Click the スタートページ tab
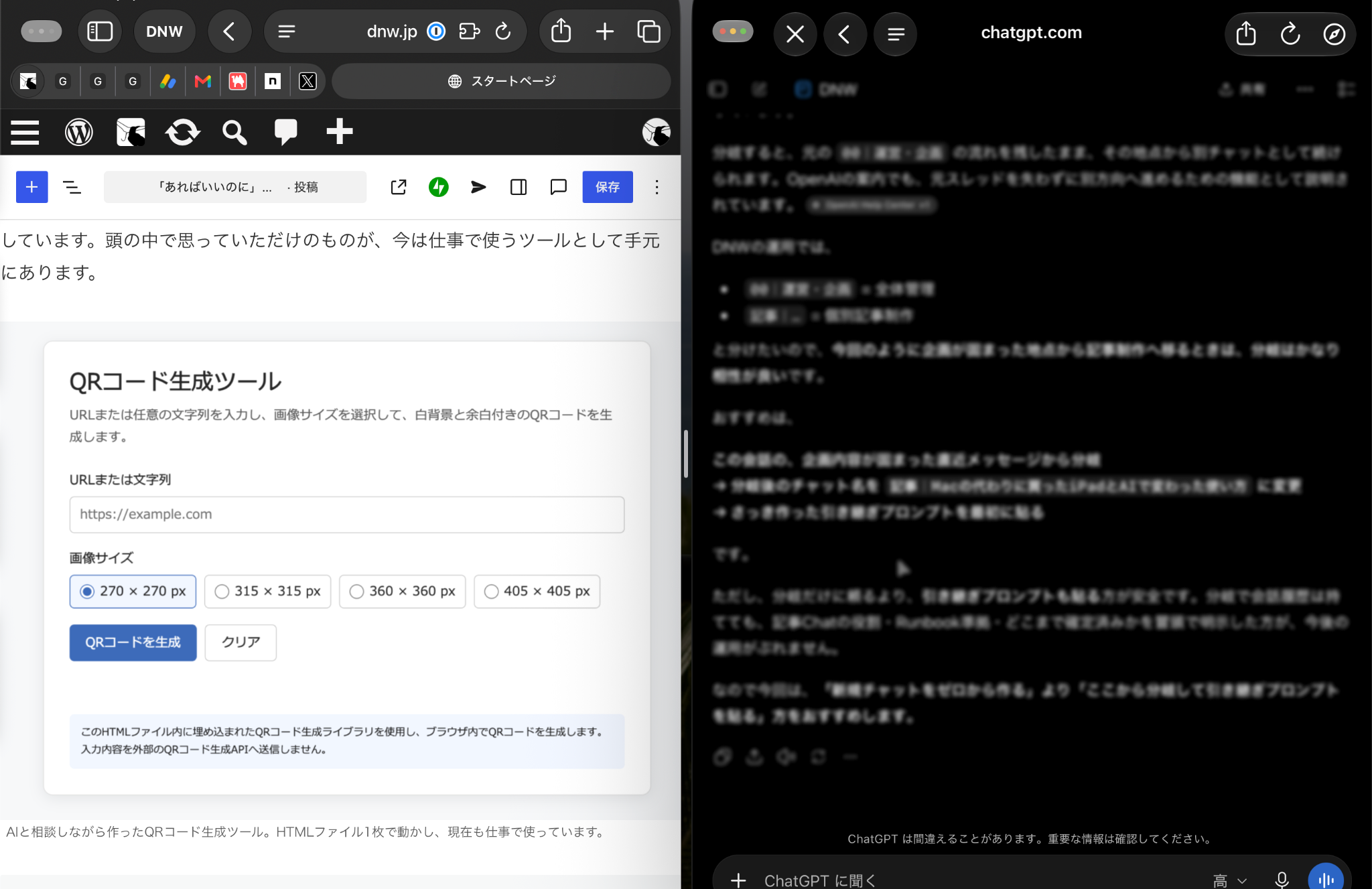The image size is (1372, 889). point(501,81)
